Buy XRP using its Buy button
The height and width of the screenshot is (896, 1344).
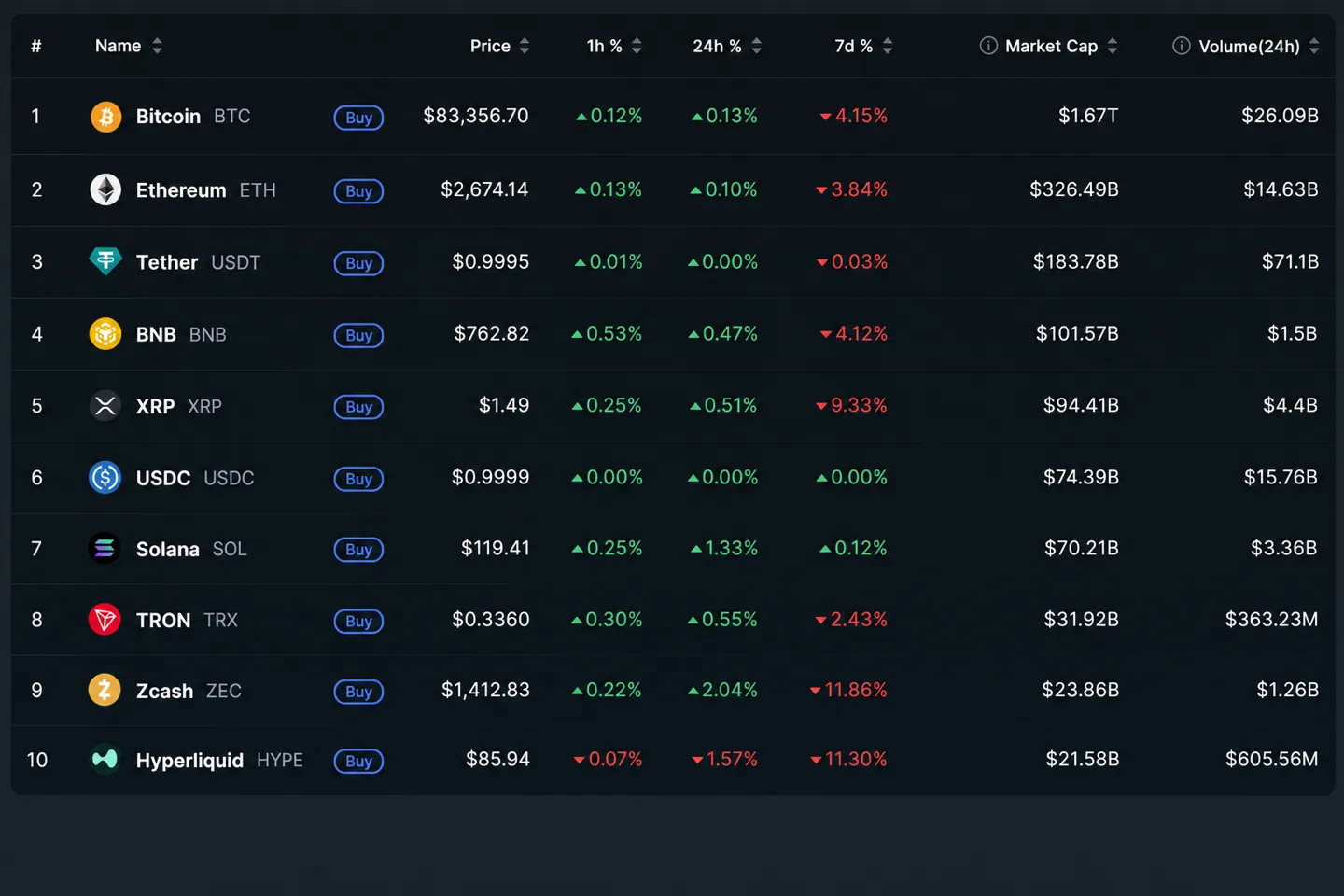pyautogui.click(x=359, y=407)
